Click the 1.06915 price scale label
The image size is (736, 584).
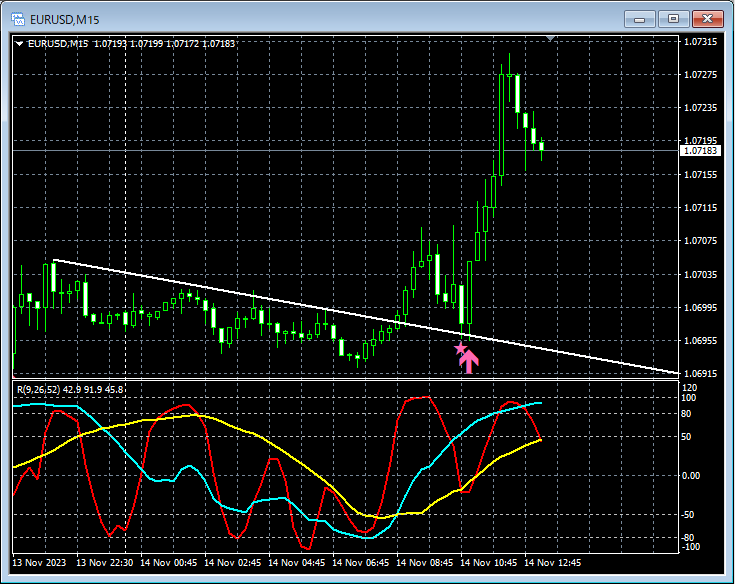701,374
